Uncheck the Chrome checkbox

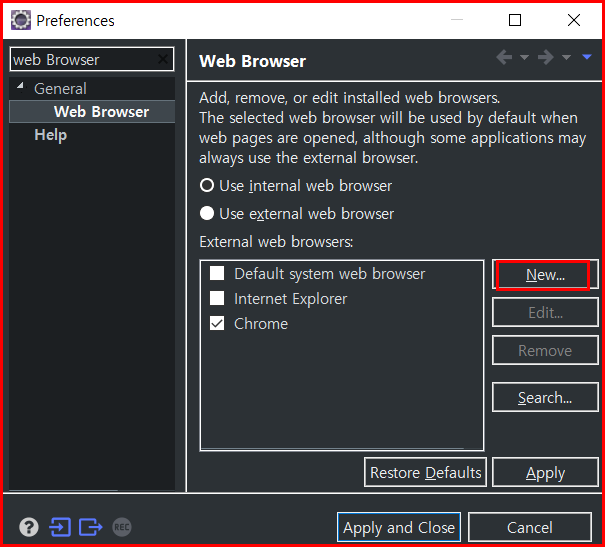pos(217,323)
